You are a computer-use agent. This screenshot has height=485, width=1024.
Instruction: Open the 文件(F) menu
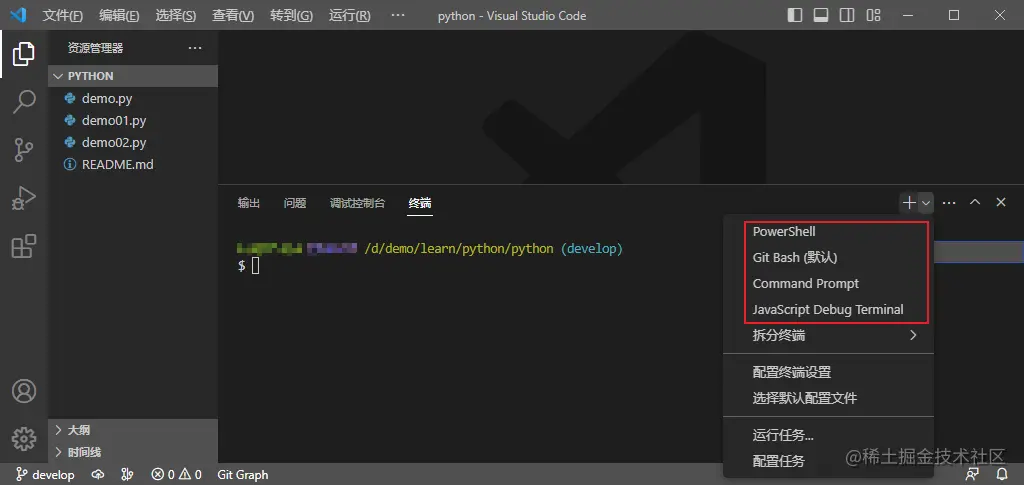[63, 15]
